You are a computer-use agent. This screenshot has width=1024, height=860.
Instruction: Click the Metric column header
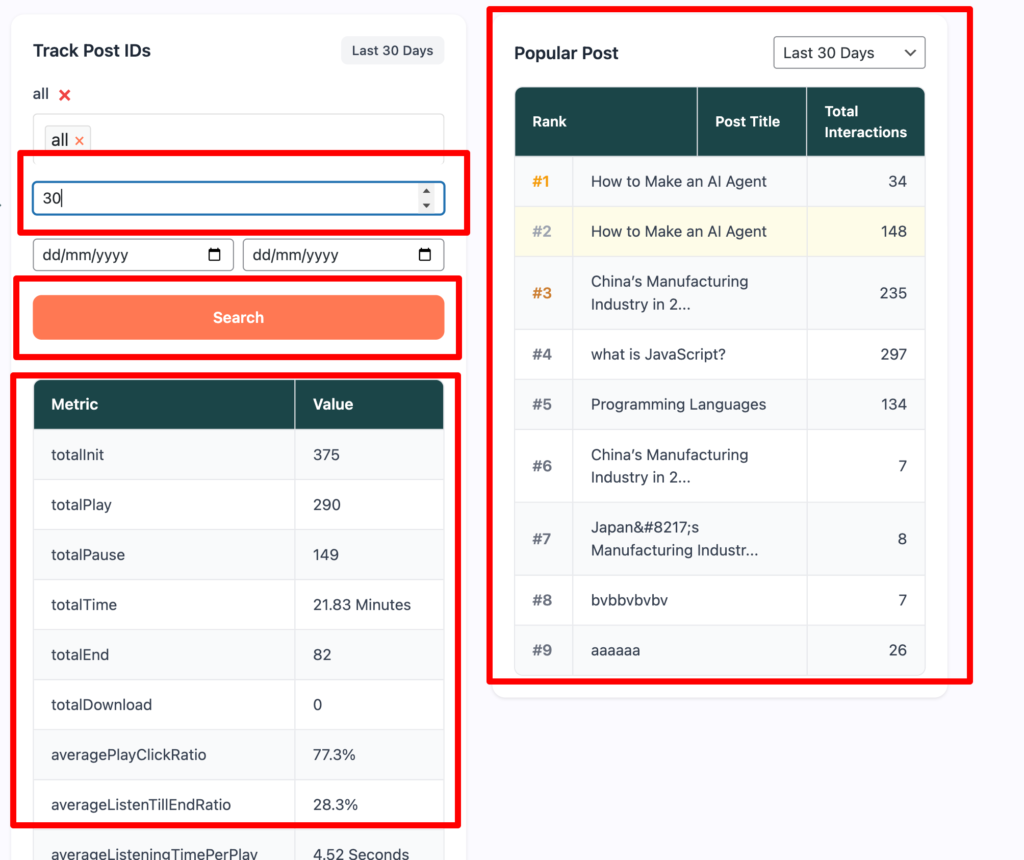[164, 404]
